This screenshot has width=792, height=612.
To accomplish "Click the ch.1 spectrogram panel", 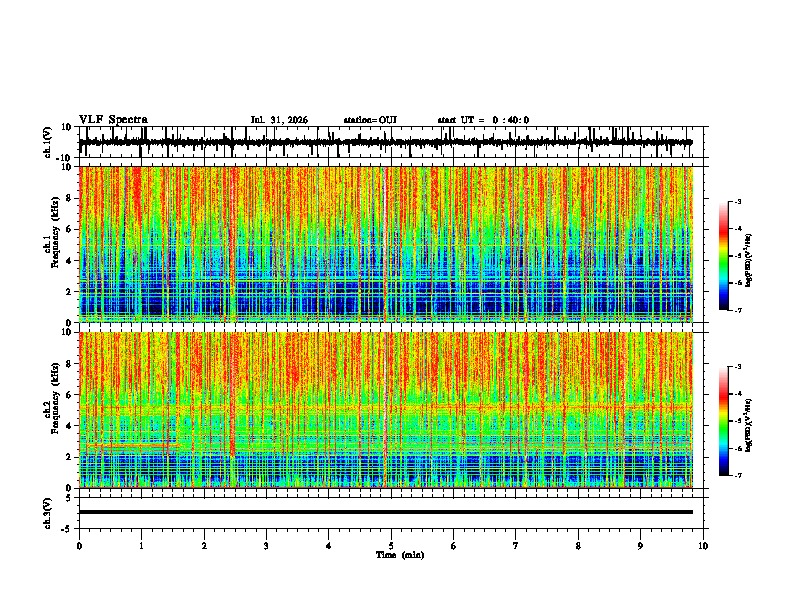I will tap(386, 244).
